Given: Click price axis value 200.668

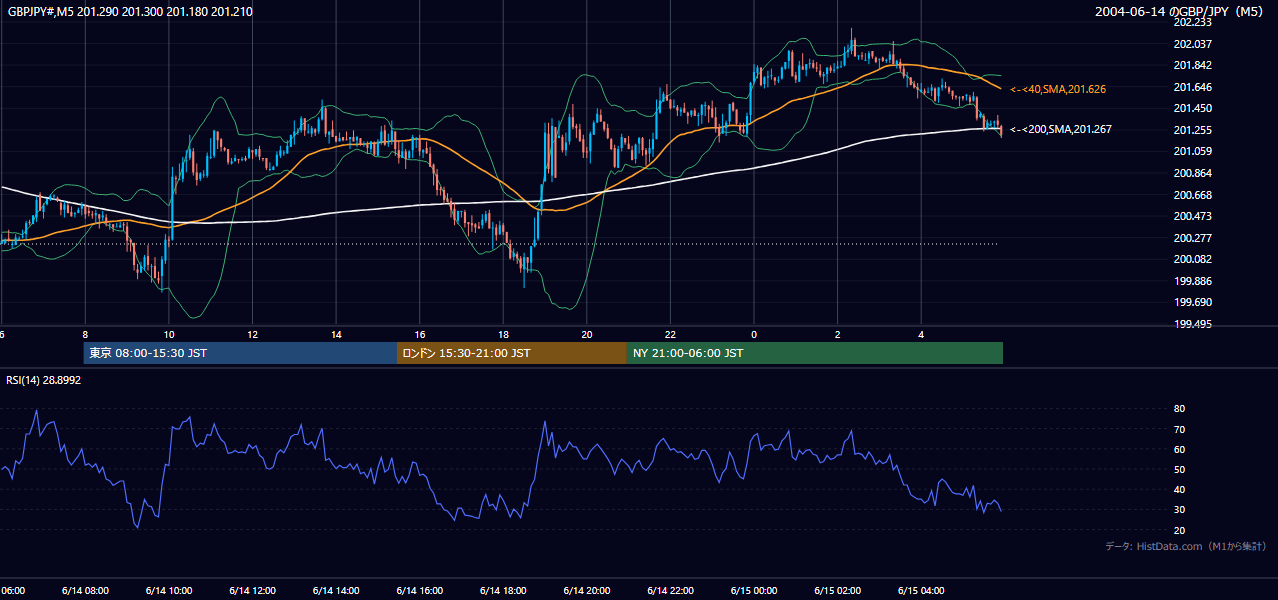Looking at the screenshot, I should (1192, 195).
